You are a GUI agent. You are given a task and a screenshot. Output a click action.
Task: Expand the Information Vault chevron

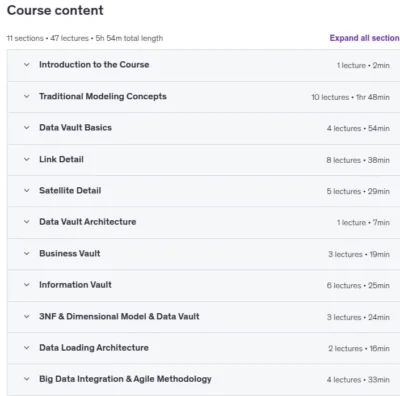(27, 285)
